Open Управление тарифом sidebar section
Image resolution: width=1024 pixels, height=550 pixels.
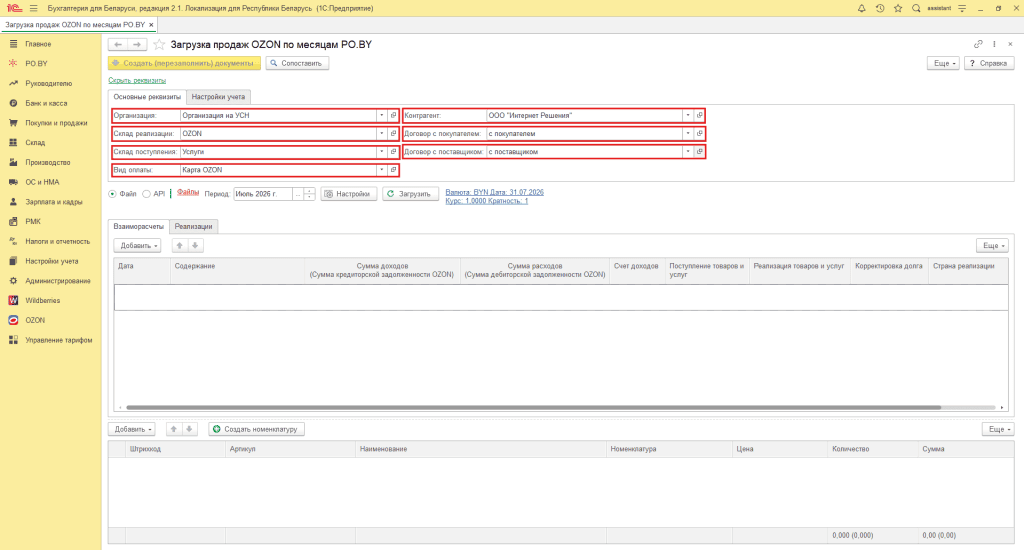[58, 340]
